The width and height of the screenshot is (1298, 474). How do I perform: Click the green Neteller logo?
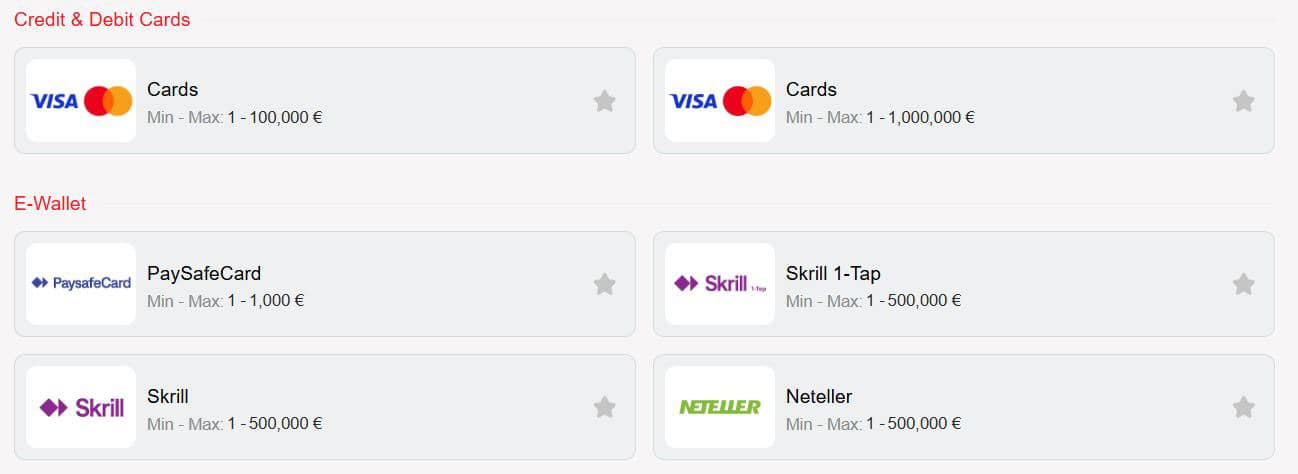tap(720, 407)
